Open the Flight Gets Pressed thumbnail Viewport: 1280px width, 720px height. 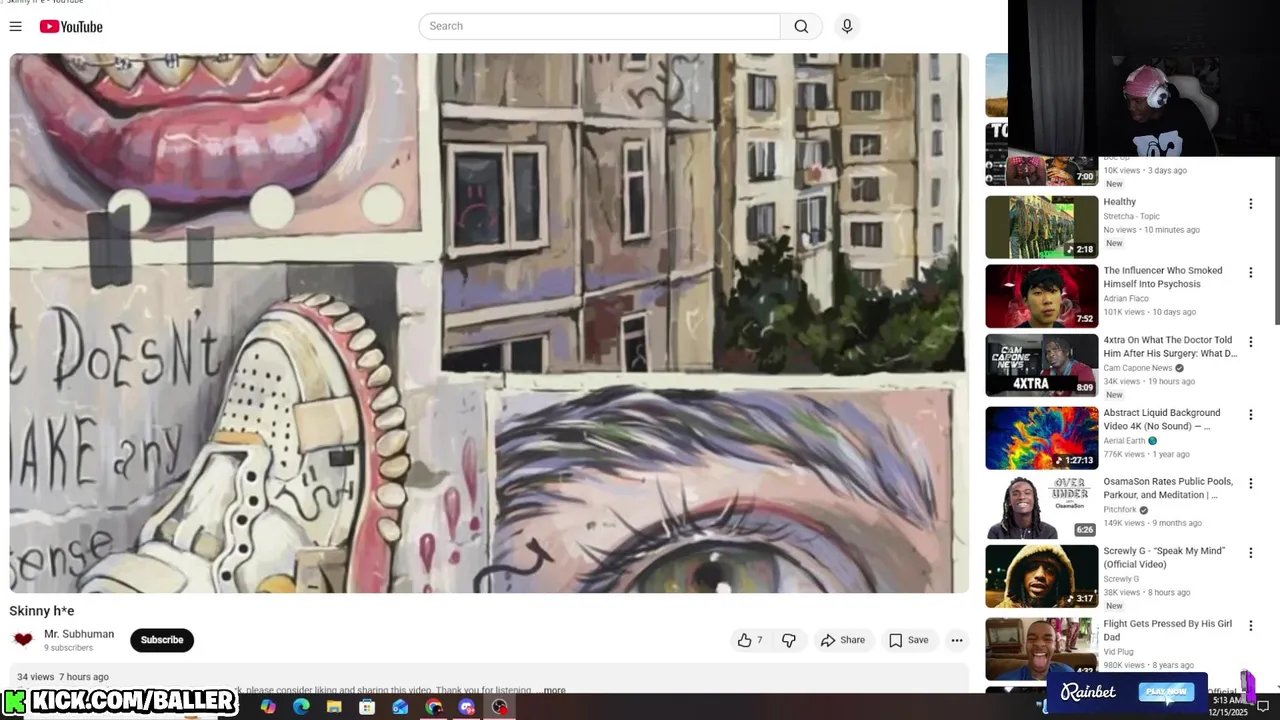tap(1041, 647)
